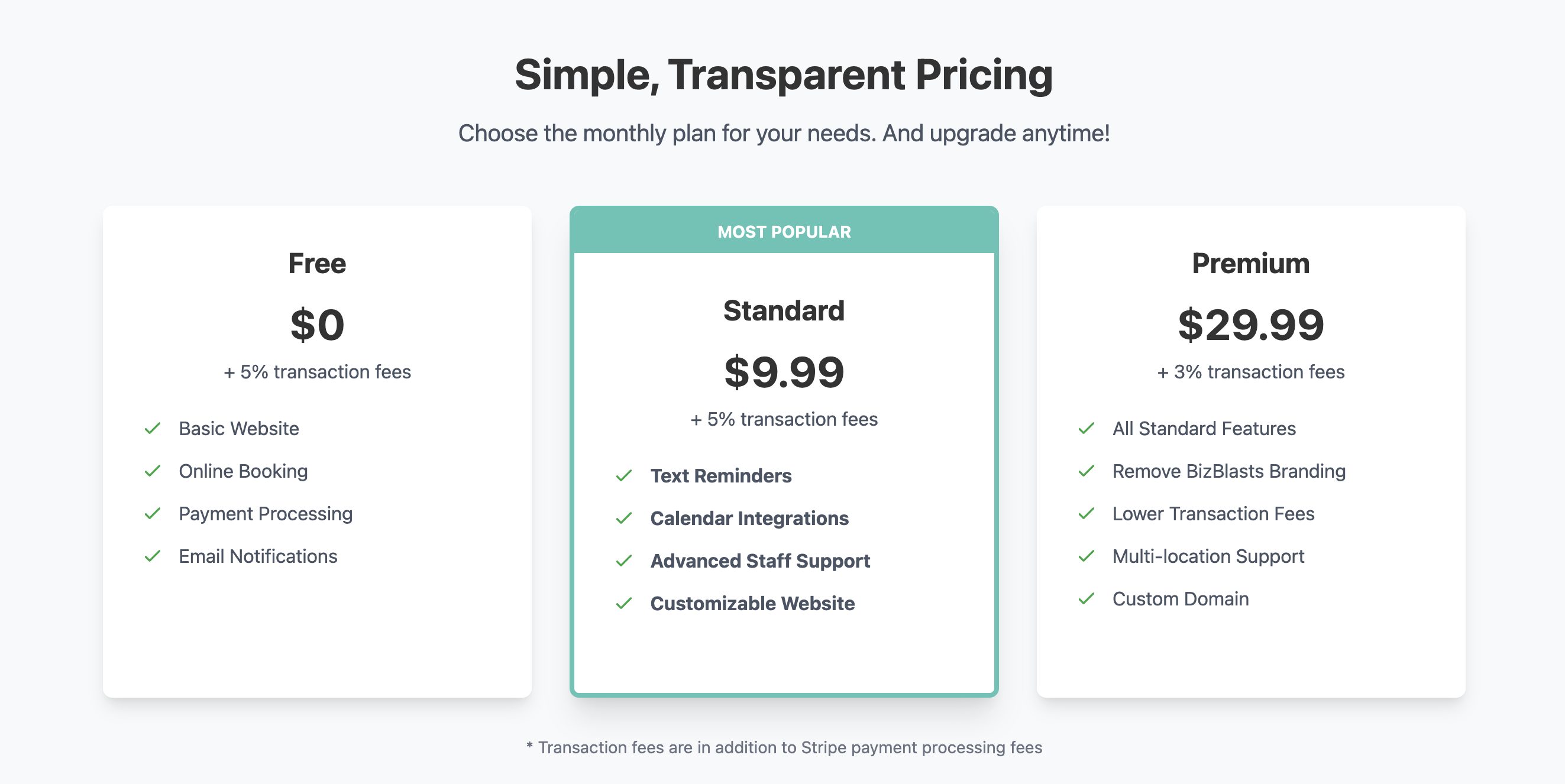Screen dimensions: 1565x784
Task: Click the checkmark next to Calendar Integrations
Action: [x=624, y=519]
